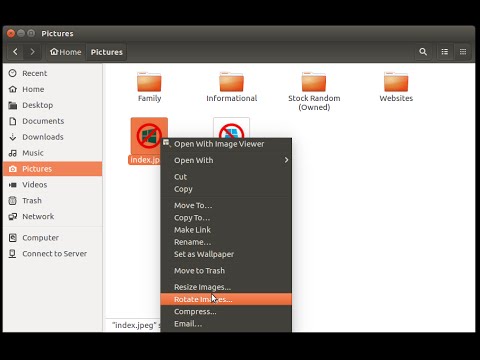Viewport: 480px width, 360px height.
Task: Choose Rename… from the context menu
Action: (226, 242)
